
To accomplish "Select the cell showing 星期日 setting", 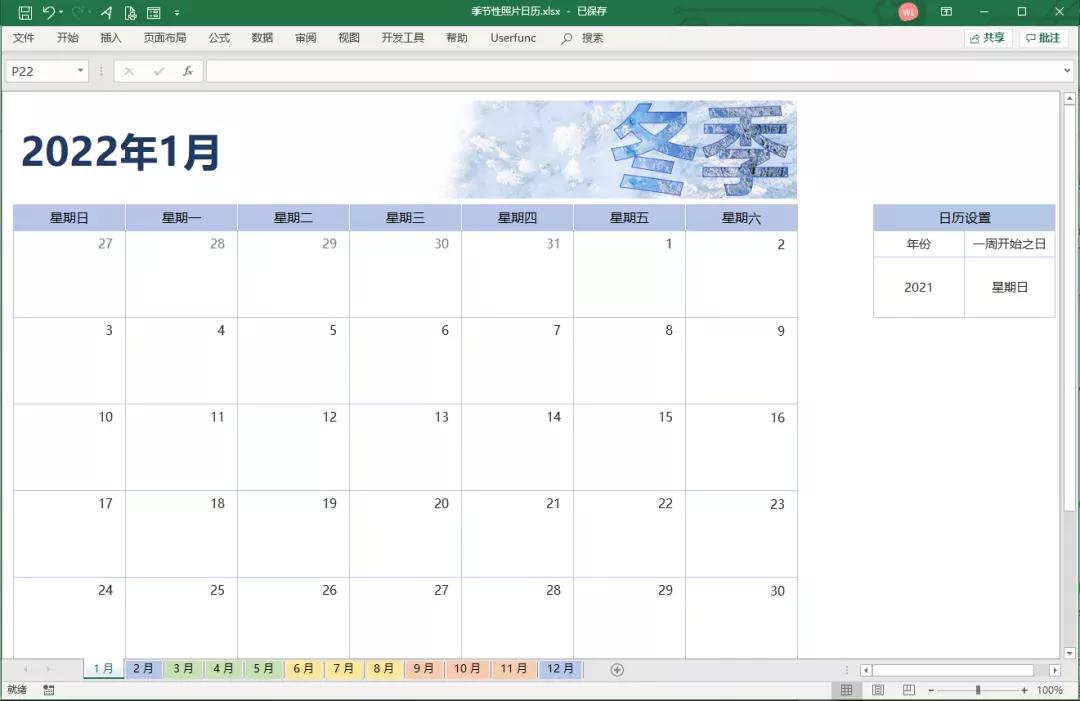I will (x=1010, y=288).
